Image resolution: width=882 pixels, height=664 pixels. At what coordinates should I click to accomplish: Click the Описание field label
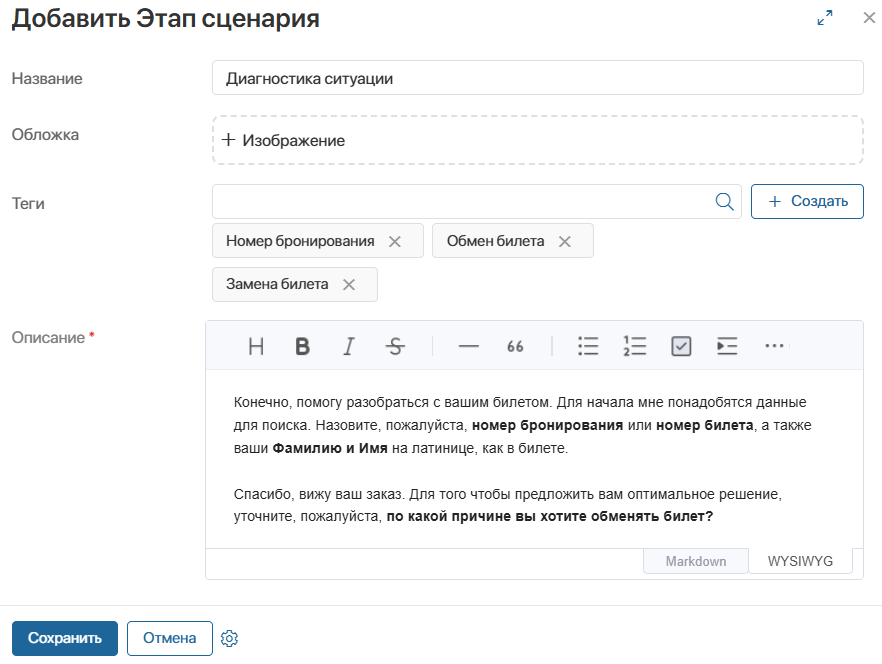[x=48, y=338]
